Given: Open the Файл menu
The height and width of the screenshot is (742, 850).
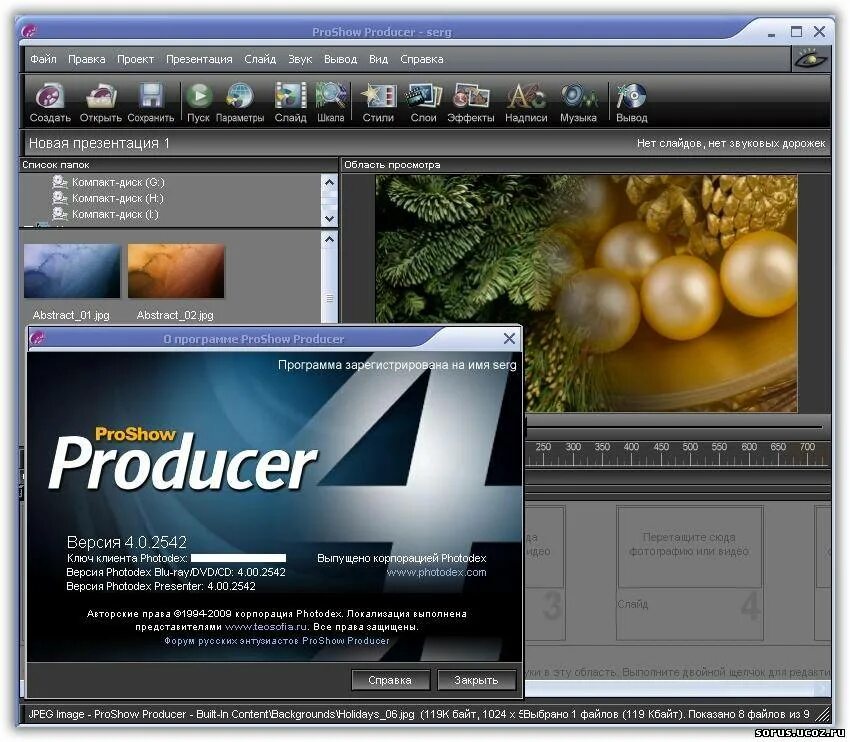Looking at the screenshot, I should coord(43,59).
